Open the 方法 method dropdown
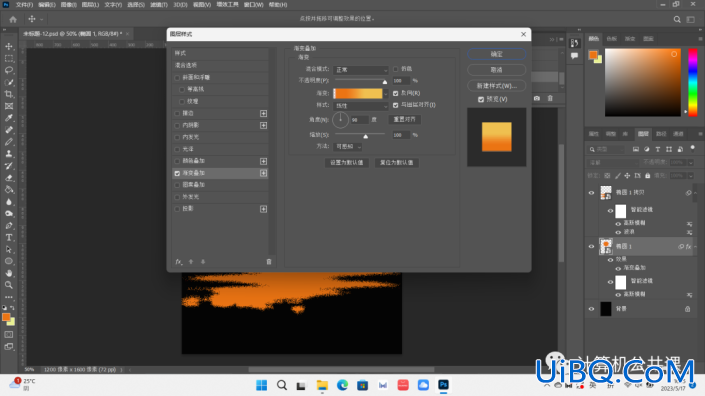The height and width of the screenshot is (396, 705). [348, 147]
